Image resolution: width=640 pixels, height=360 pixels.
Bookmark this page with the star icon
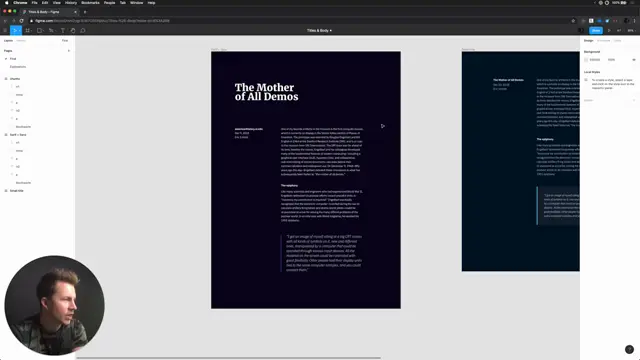click(x=573, y=20)
